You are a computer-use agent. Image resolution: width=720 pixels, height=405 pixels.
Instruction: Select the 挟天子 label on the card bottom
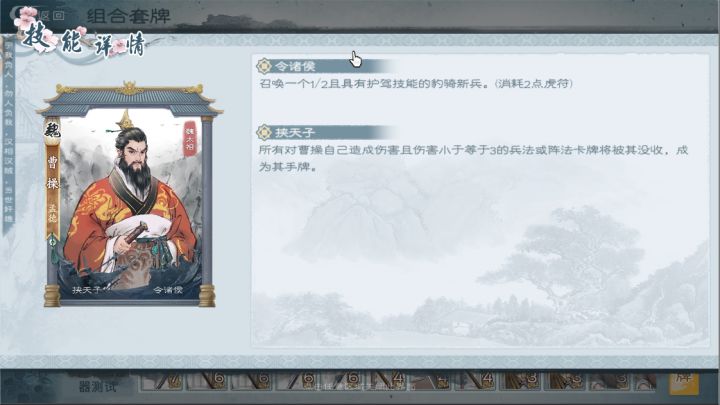pos(87,290)
